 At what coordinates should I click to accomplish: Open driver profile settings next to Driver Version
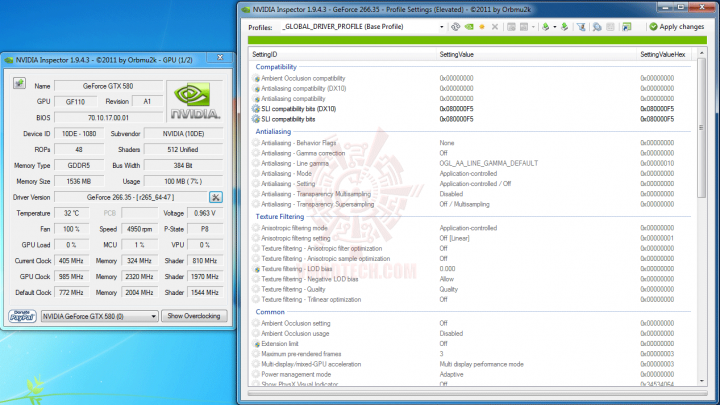[216, 197]
